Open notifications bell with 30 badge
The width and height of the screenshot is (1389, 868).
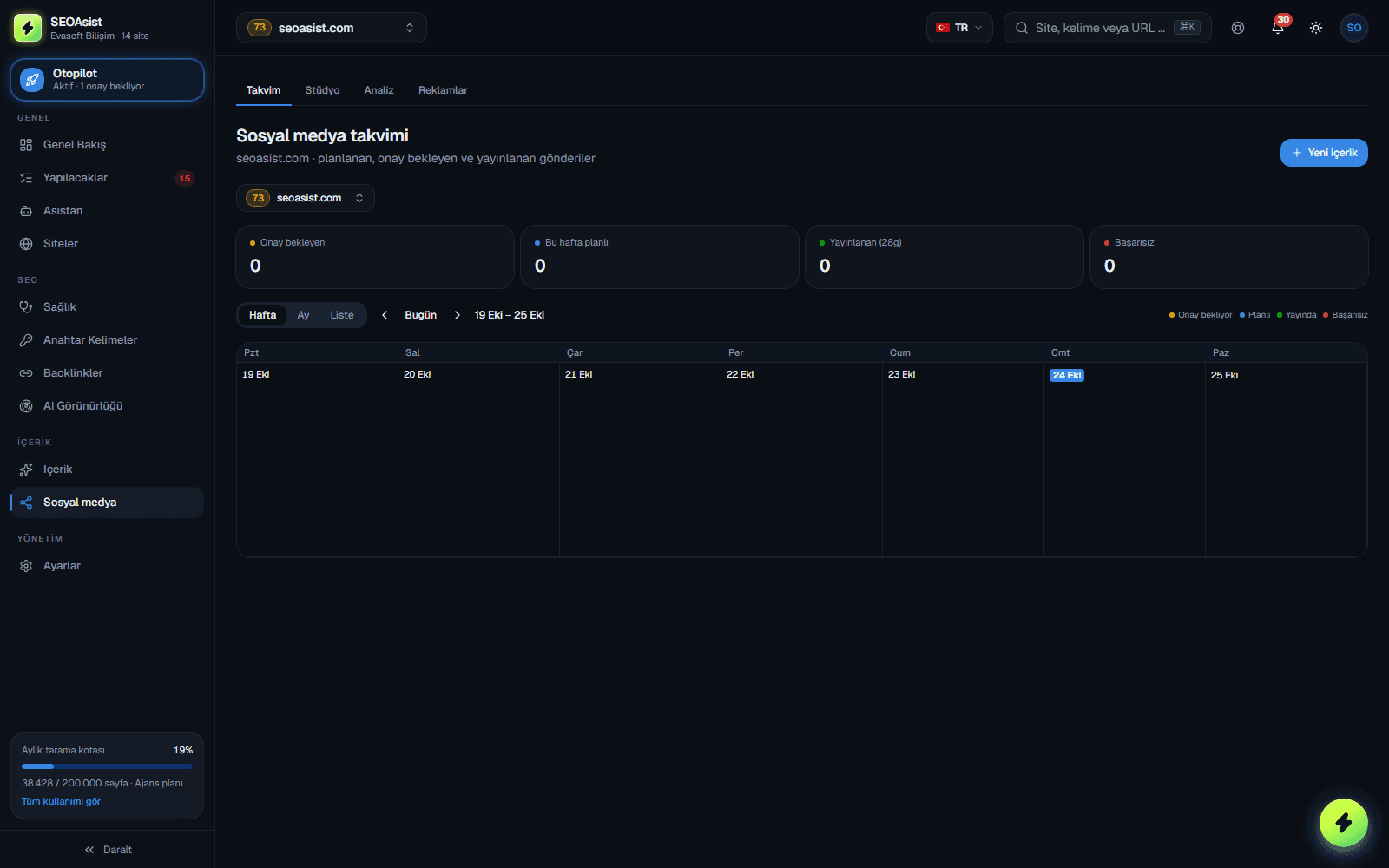click(x=1278, y=28)
